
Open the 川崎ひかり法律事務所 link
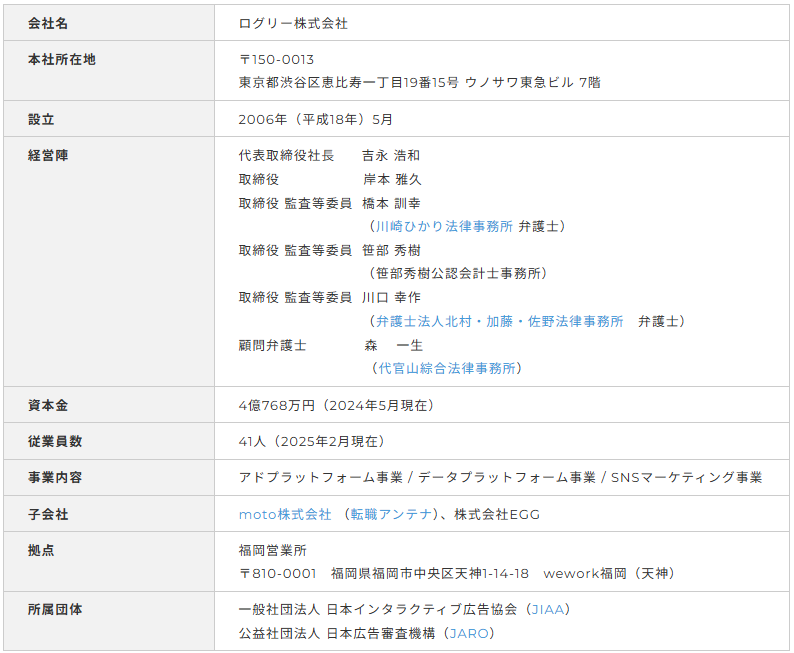[x=444, y=226]
